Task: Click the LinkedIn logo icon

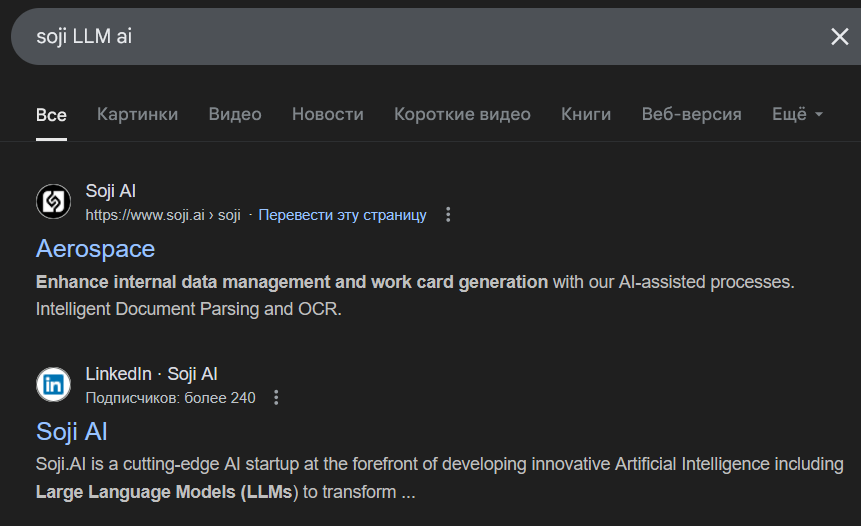Action: [53, 385]
